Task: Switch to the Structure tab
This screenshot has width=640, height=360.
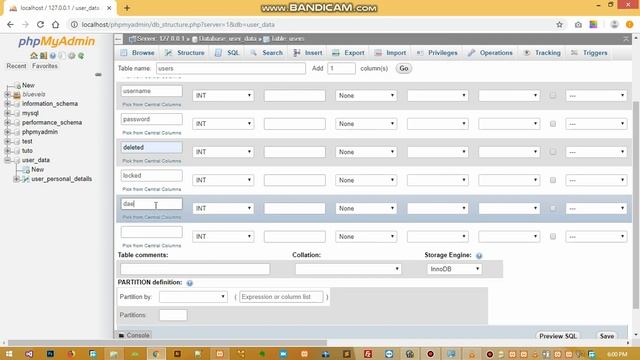Action: (185, 53)
